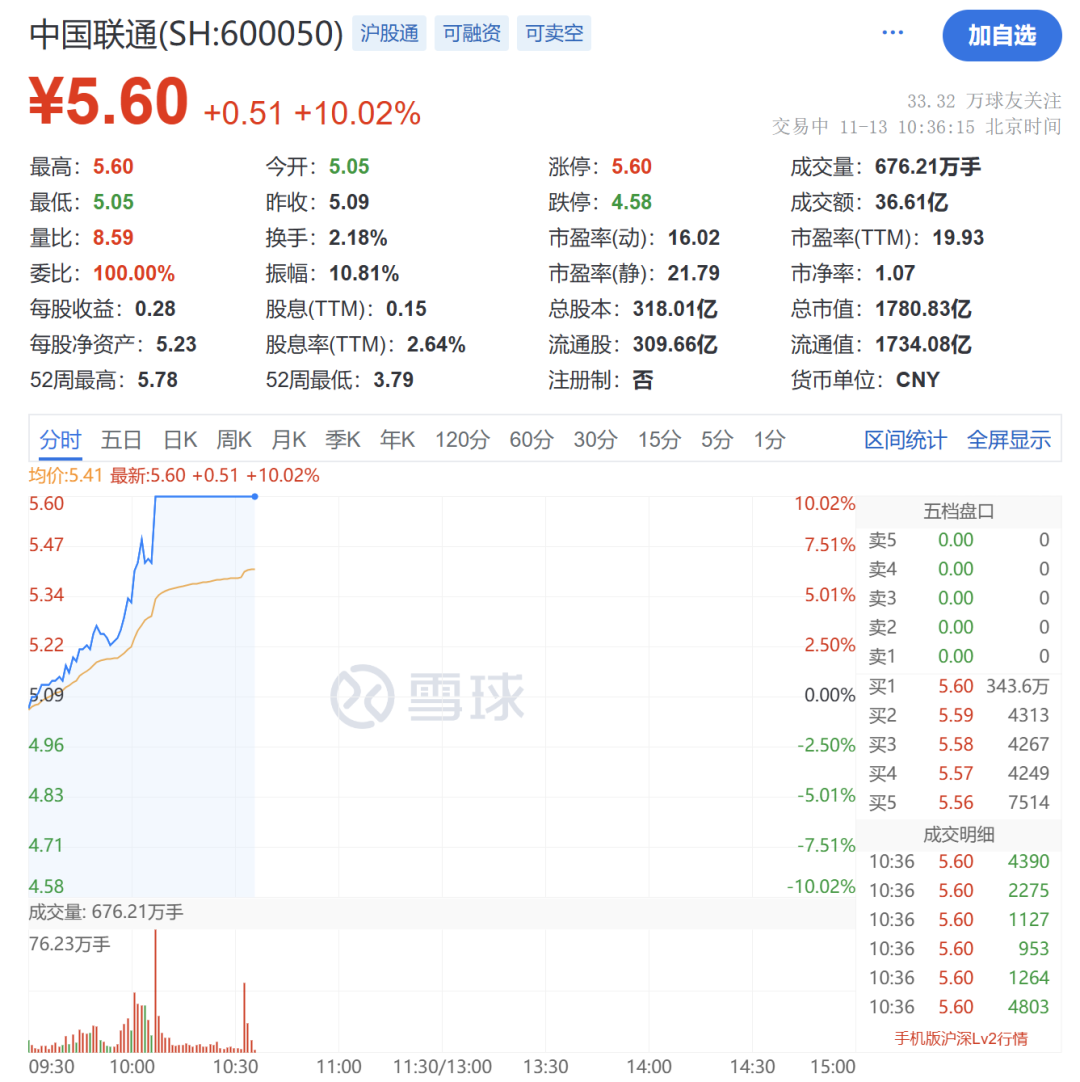Select the 月K chart tab
Screen dimensions: 1080x1082
pyautogui.click(x=288, y=440)
